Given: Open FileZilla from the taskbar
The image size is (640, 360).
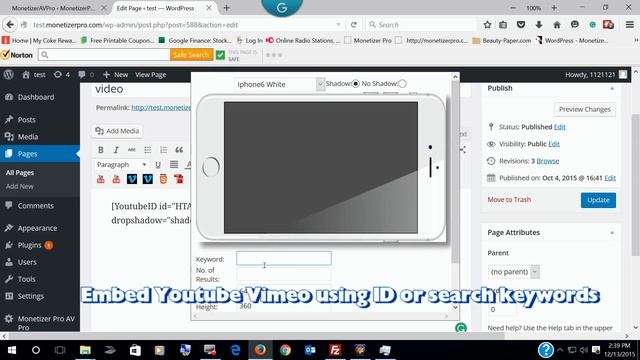Looking at the screenshot, I should click(x=335, y=350).
